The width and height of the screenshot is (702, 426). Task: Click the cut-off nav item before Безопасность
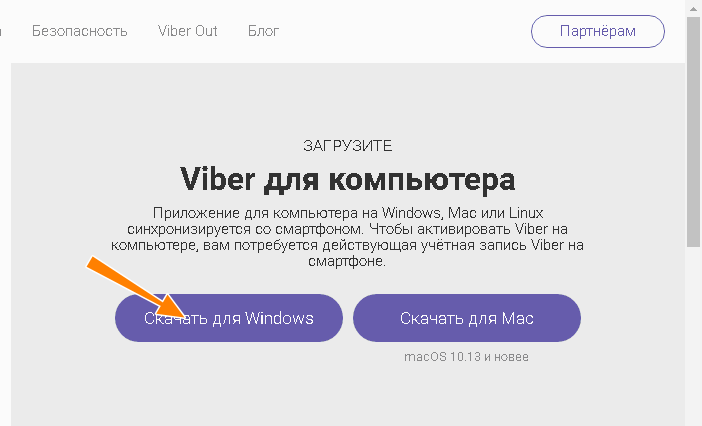pos(1,31)
